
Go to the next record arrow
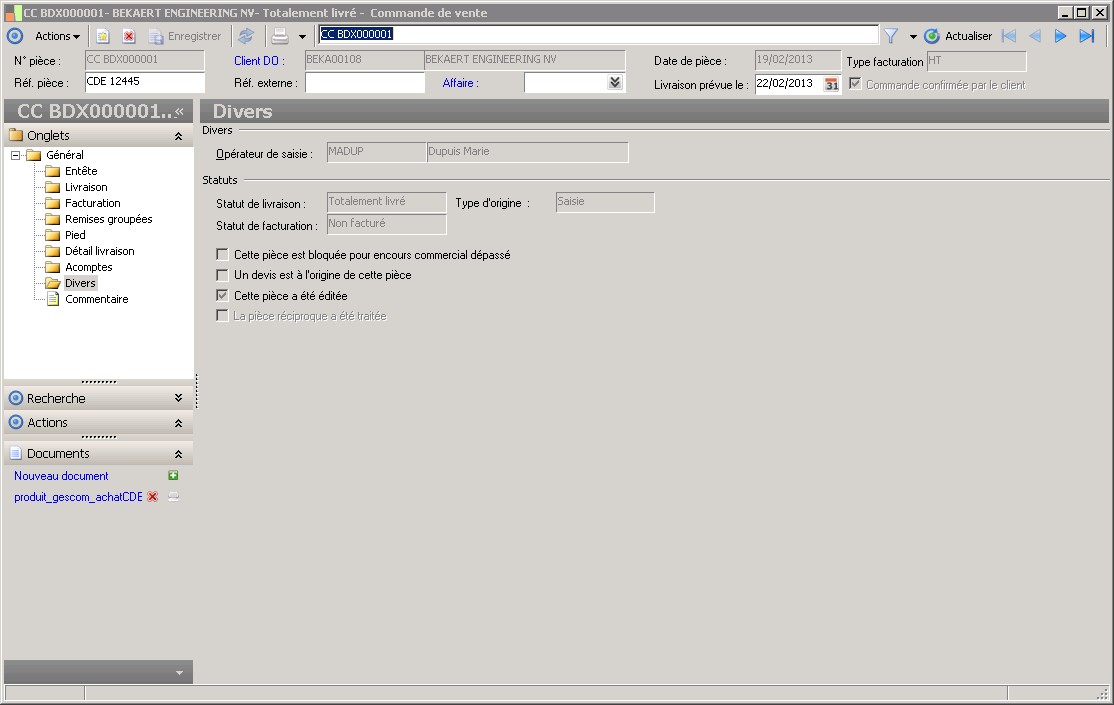pos(1060,36)
